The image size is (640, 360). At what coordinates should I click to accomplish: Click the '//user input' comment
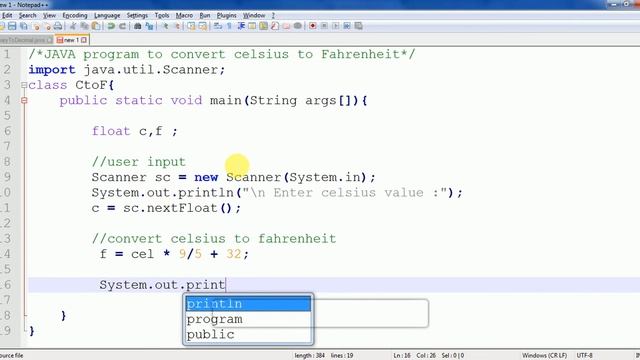click(139, 162)
